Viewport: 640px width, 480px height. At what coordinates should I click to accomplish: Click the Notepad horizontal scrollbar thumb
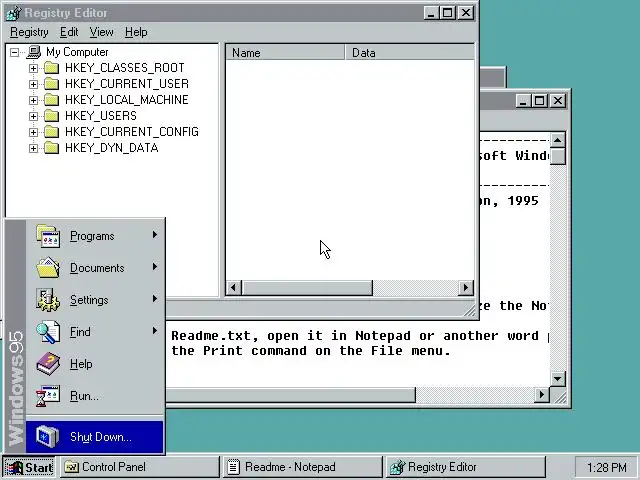click(x=291, y=395)
